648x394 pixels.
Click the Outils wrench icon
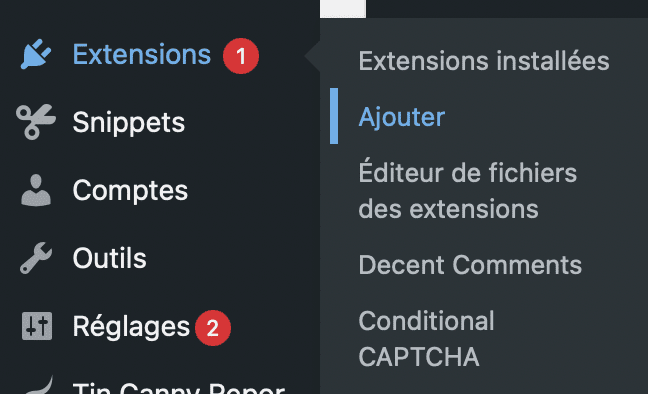click(36, 258)
